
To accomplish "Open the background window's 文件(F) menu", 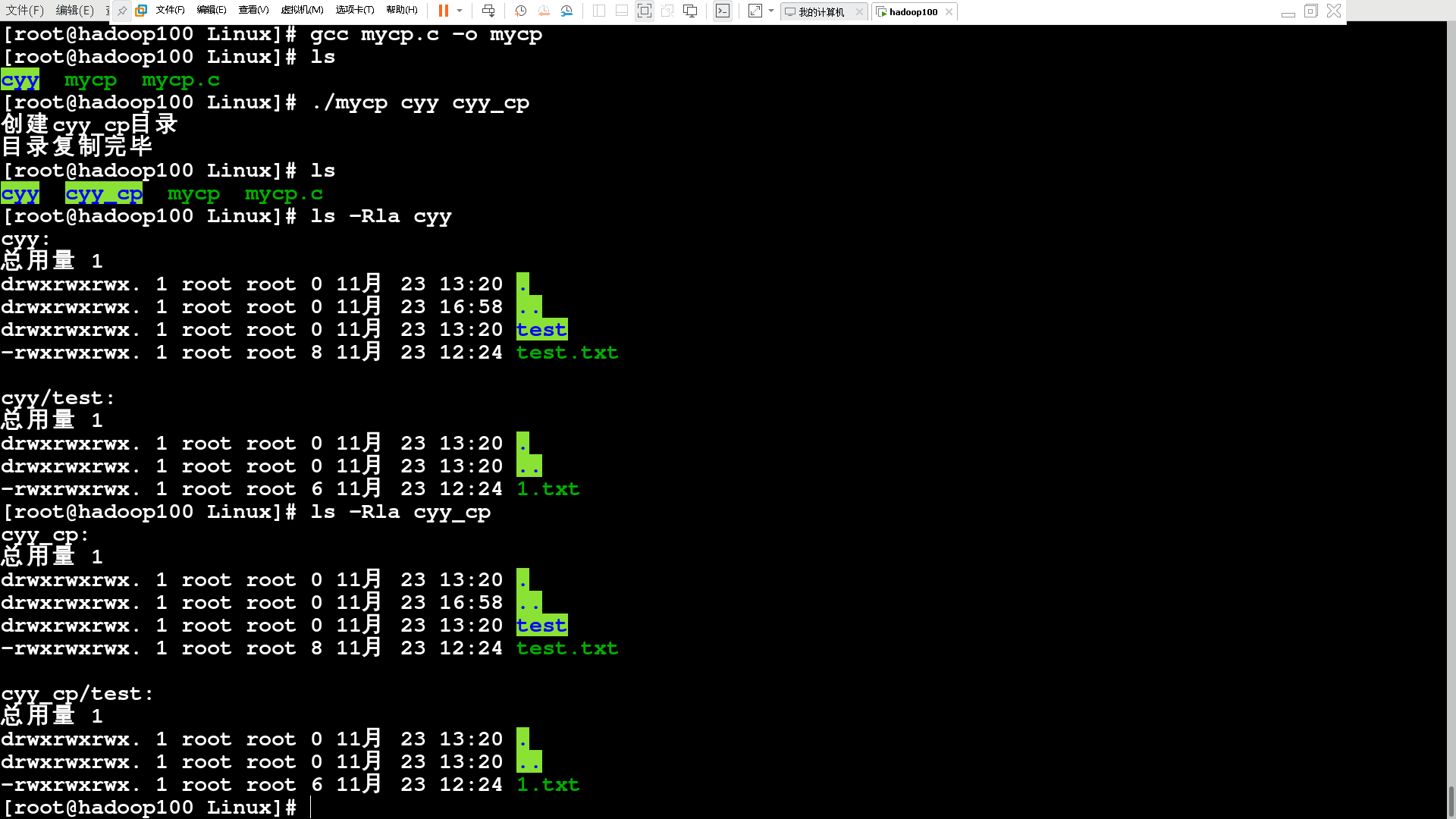I will (x=25, y=11).
